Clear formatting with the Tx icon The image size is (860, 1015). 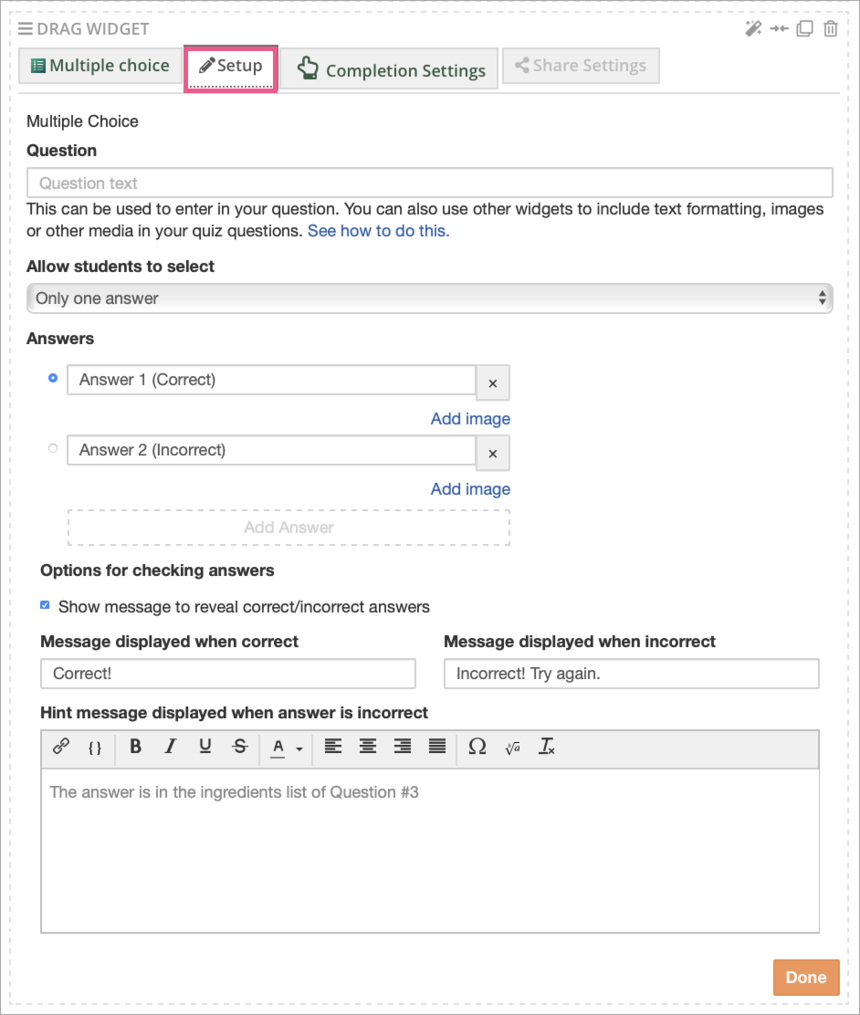click(x=546, y=747)
